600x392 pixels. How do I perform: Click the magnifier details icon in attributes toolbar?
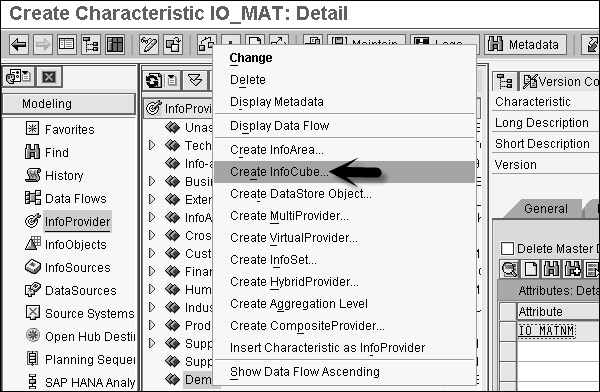coord(509,269)
